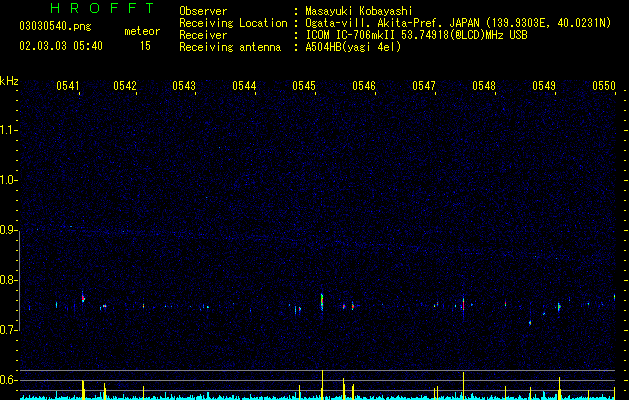629x400 pixels.
Task: Click the 0.8 kHz frequency label
Action: (x=8, y=280)
